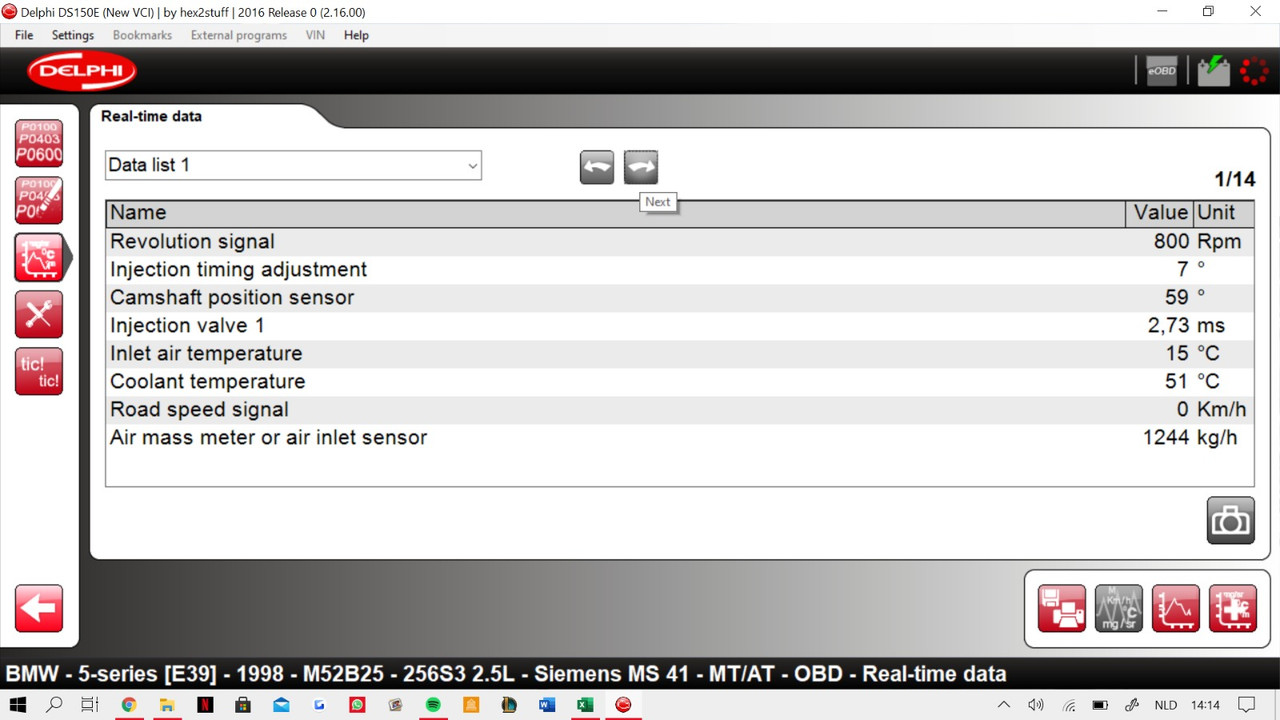
Task: Open the External programs menu
Action: point(239,35)
